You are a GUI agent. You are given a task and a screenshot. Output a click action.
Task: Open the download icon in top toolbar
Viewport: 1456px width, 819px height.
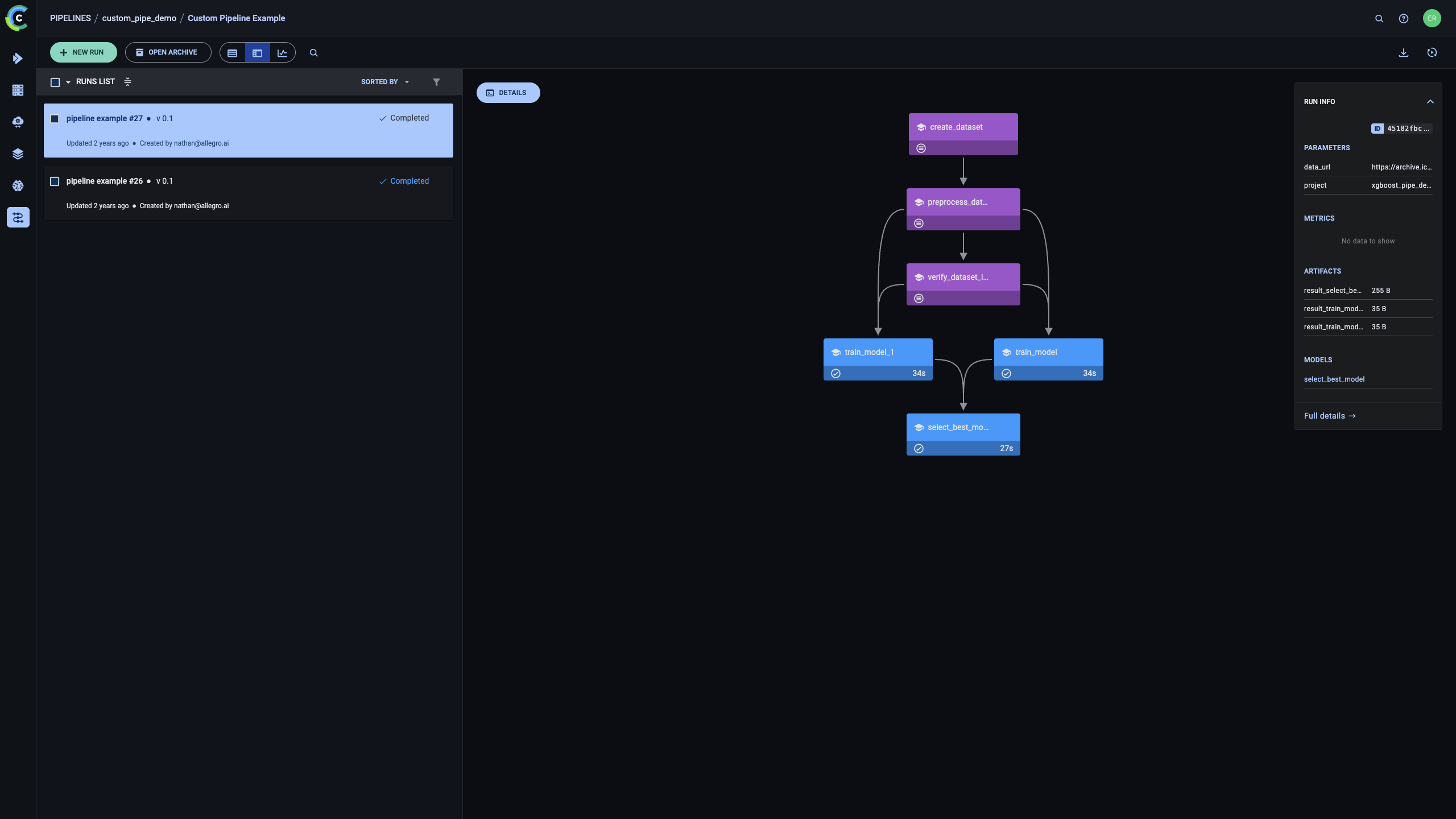click(1403, 52)
